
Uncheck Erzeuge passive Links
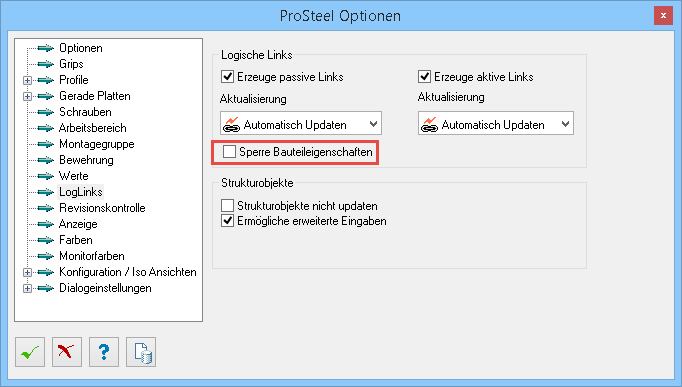point(227,77)
